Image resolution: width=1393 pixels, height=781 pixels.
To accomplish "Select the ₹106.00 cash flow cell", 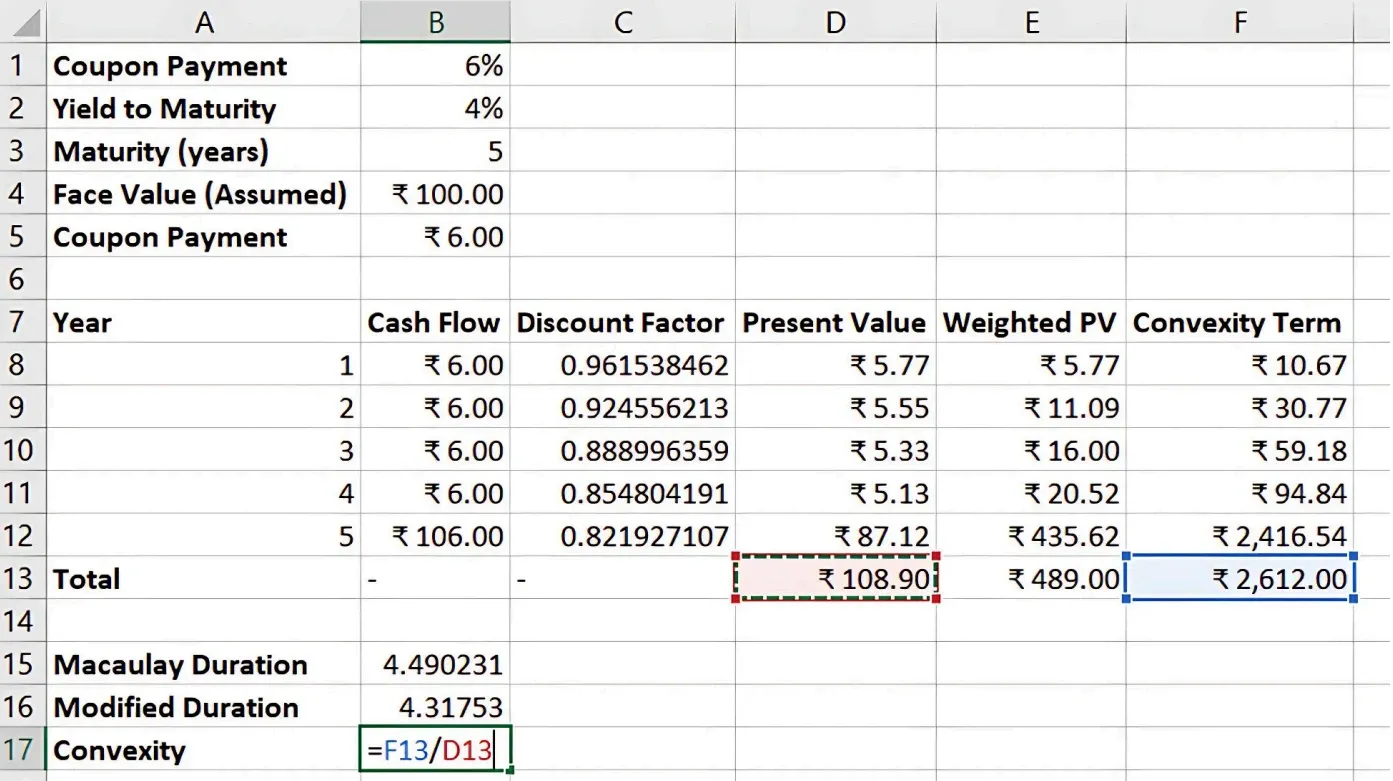I will tap(435, 536).
